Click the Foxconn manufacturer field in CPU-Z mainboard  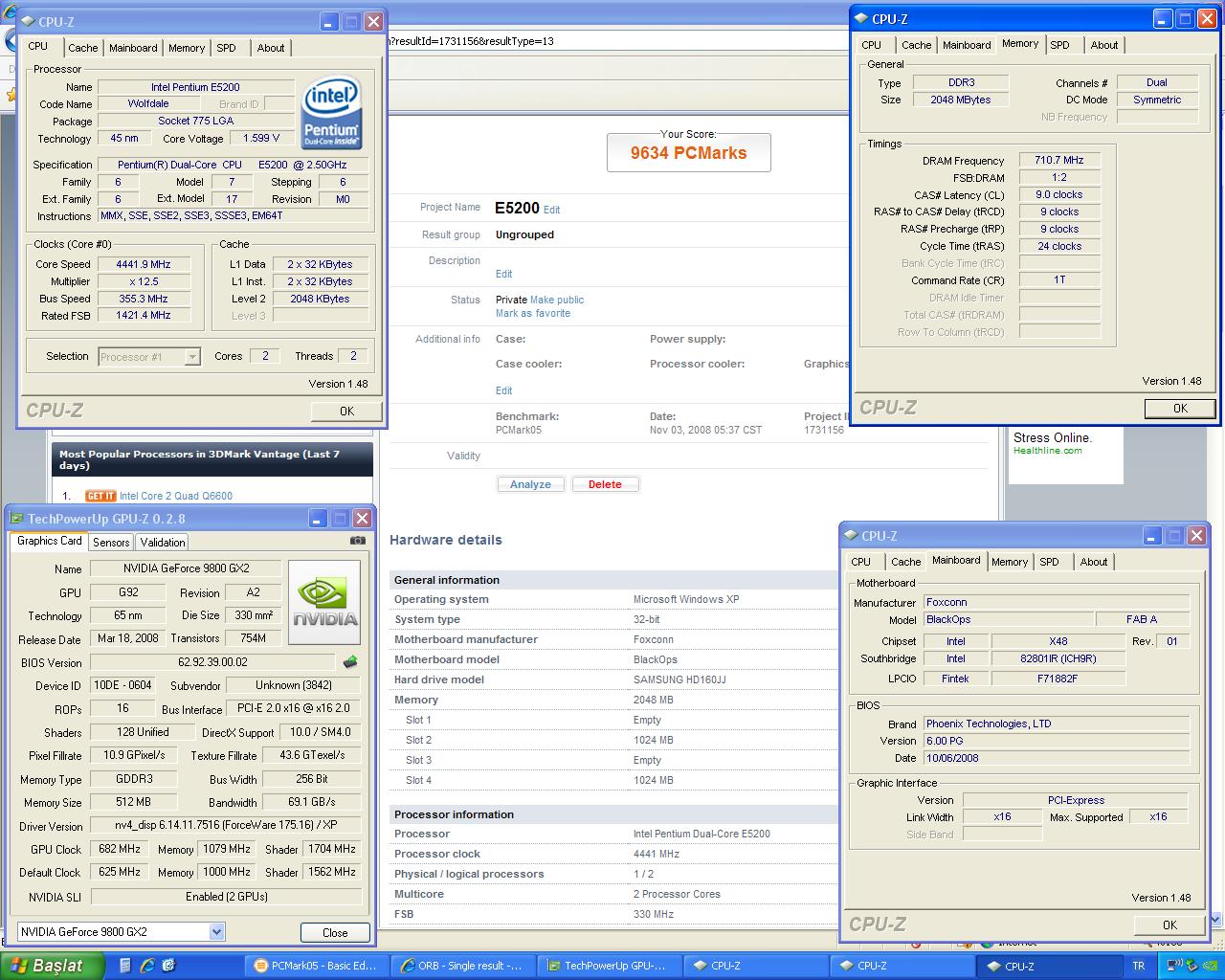pos(1057,602)
